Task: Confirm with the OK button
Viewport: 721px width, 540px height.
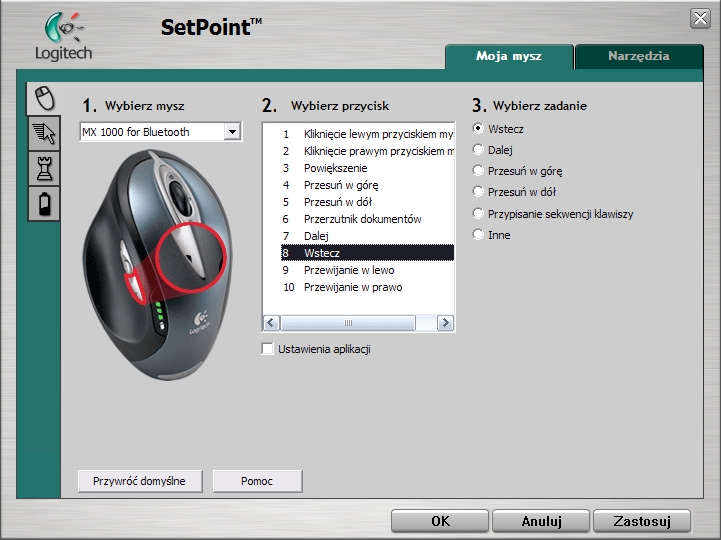Action: (x=440, y=521)
